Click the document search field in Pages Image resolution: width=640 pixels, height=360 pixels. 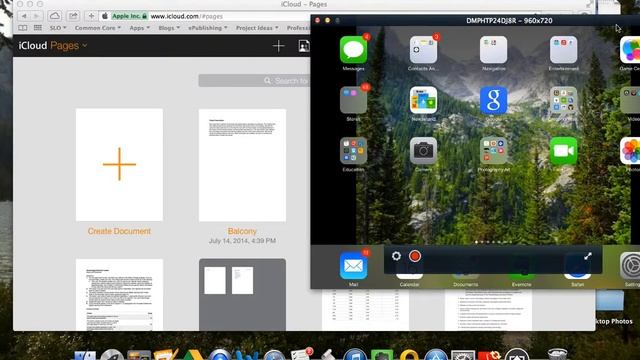point(255,81)
